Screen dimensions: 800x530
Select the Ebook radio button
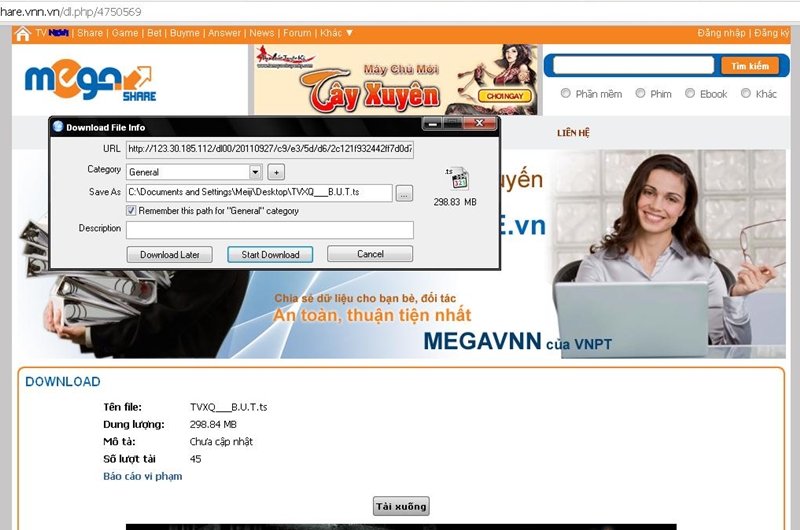tap(690, 93)
